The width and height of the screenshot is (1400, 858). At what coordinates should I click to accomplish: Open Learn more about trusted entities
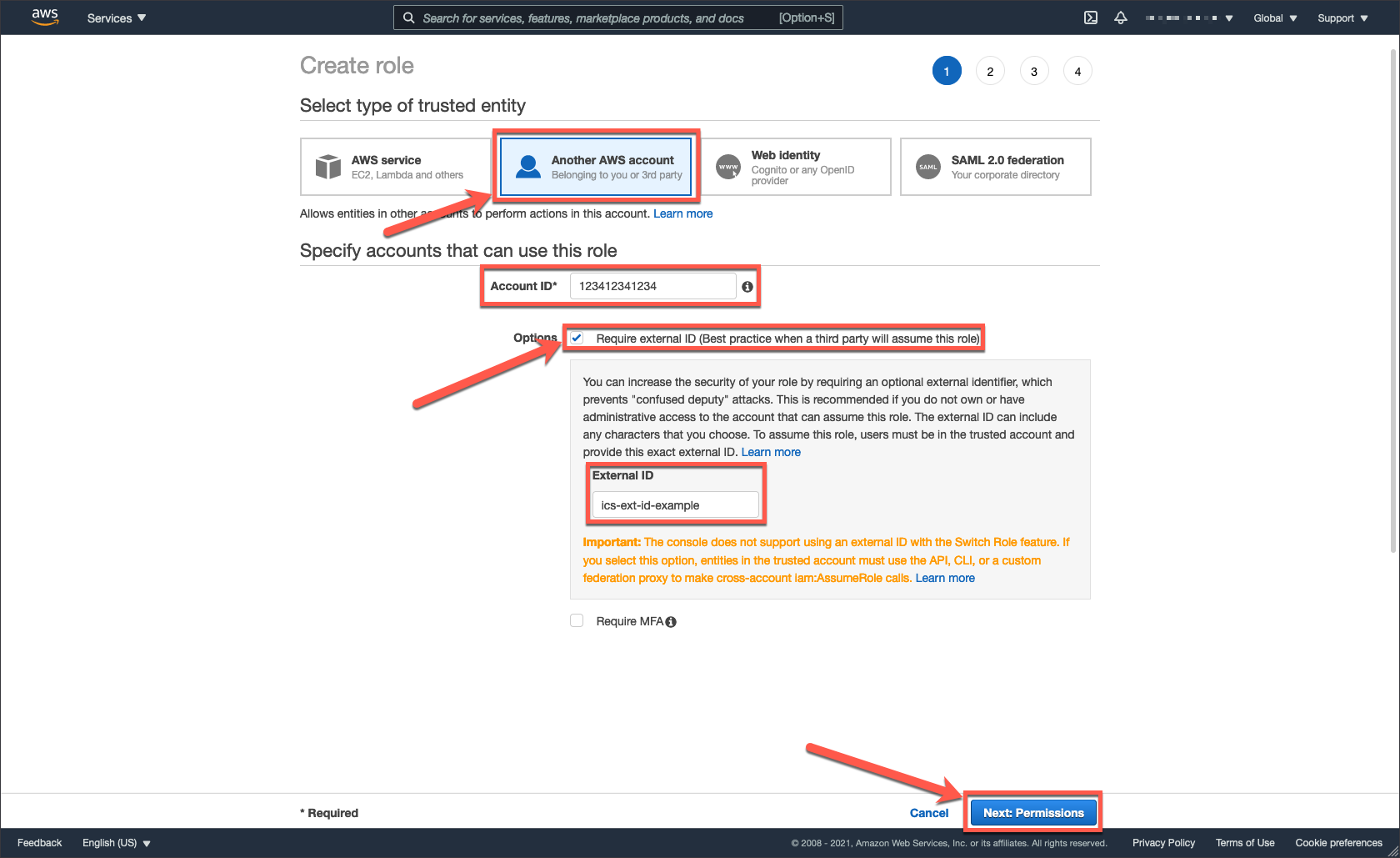tap(682, 213)
